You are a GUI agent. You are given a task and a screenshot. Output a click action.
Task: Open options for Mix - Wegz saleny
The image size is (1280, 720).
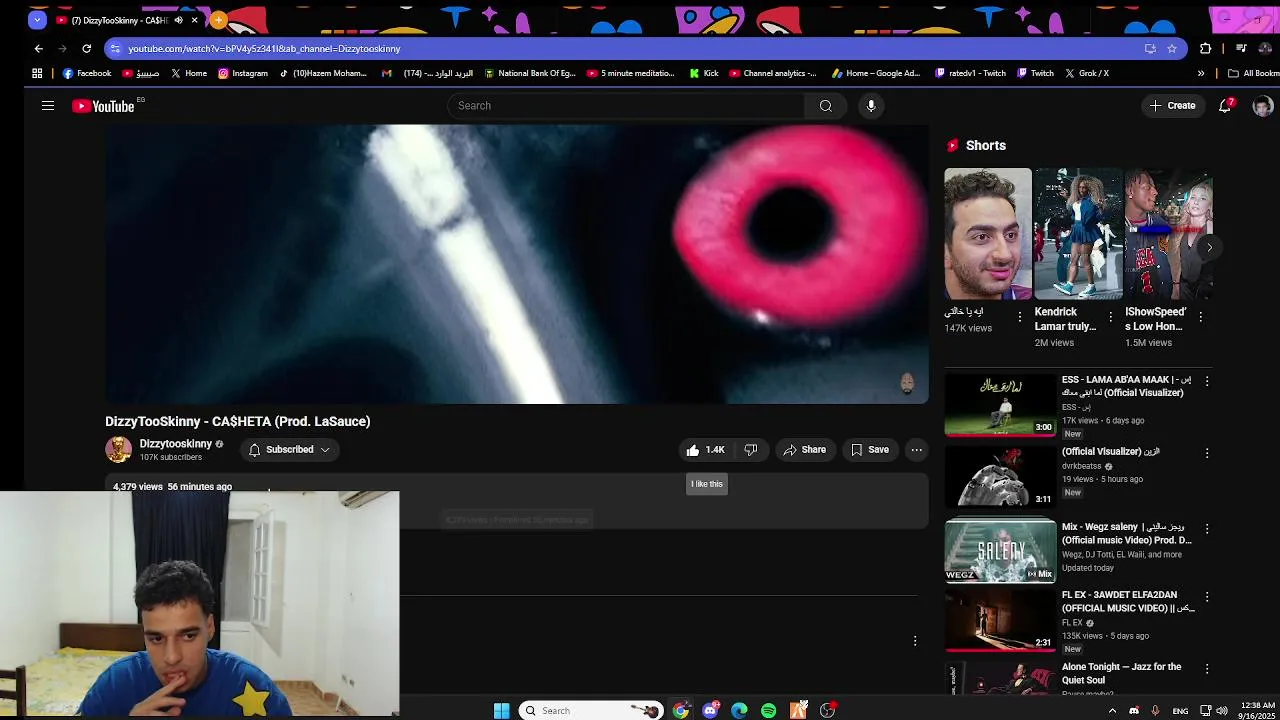point(1207,529)
